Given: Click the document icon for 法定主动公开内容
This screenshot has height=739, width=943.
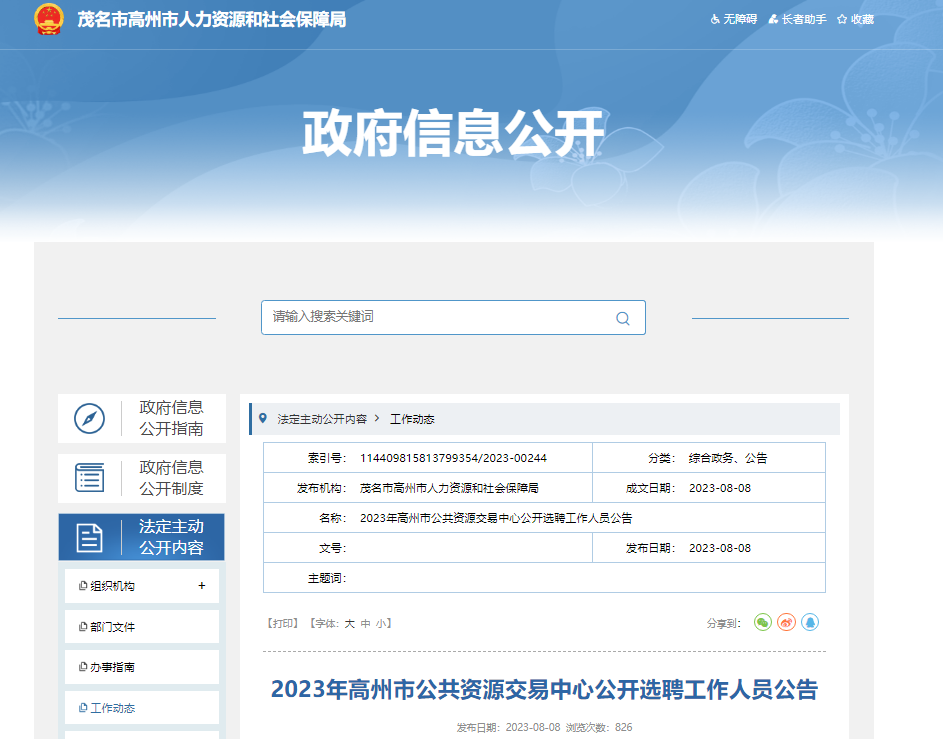Looking at the screenshot, I should [90, 538].
